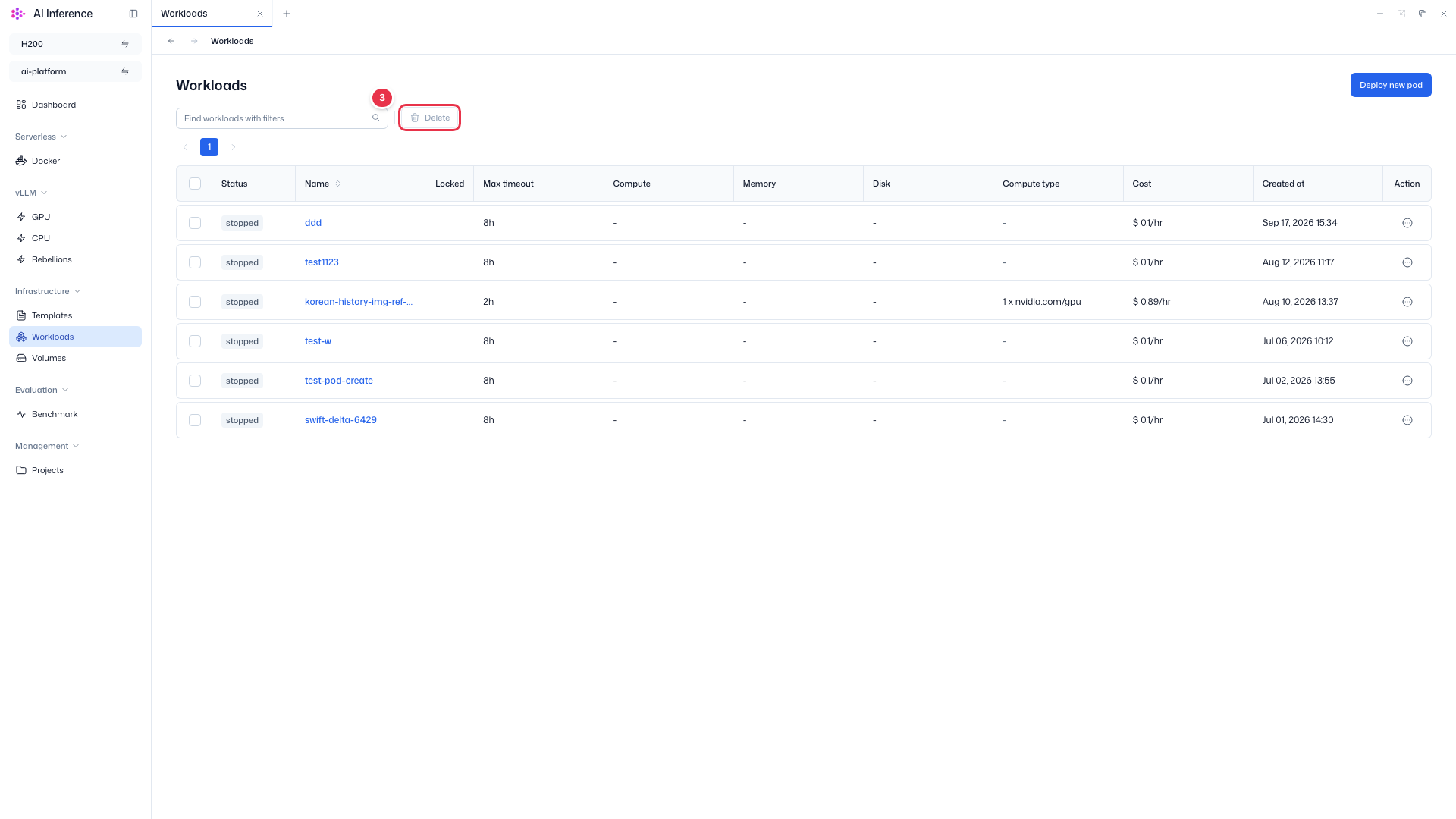The height and width of the screenshot is (819, 1456).
Task: Open action menu for test-w row
Action: (1407, 341)
